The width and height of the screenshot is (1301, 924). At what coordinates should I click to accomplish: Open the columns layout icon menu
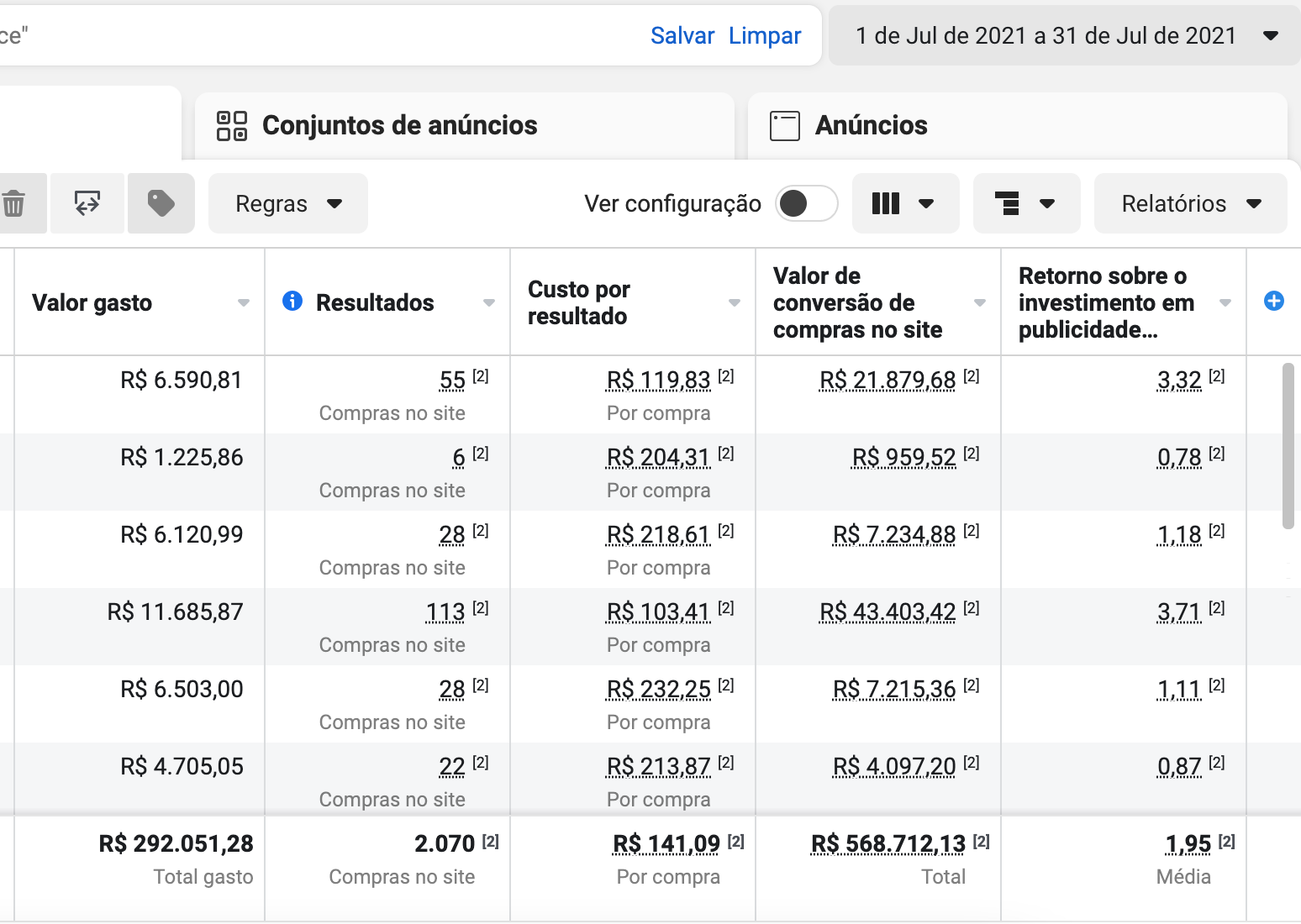tap(905, 203)
